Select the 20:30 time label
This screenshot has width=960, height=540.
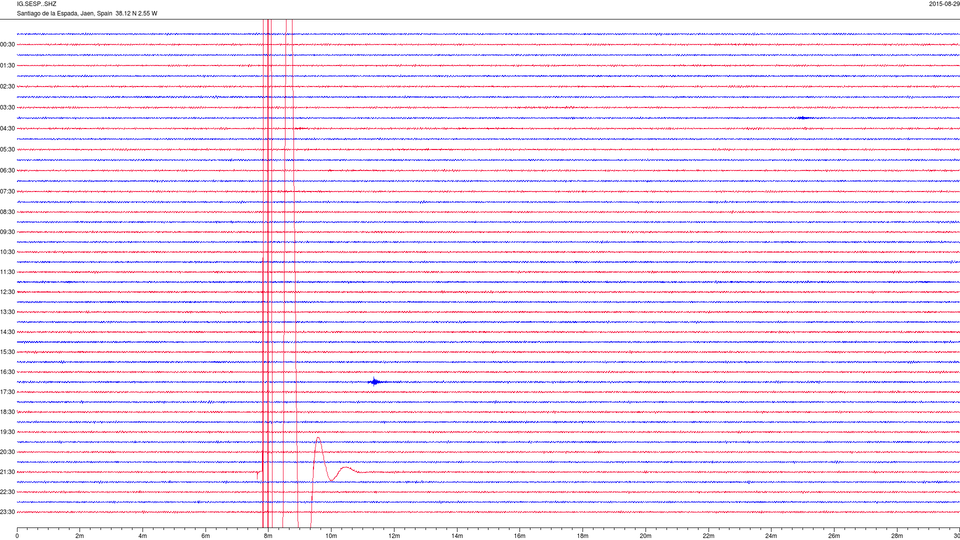coord(7,452)
